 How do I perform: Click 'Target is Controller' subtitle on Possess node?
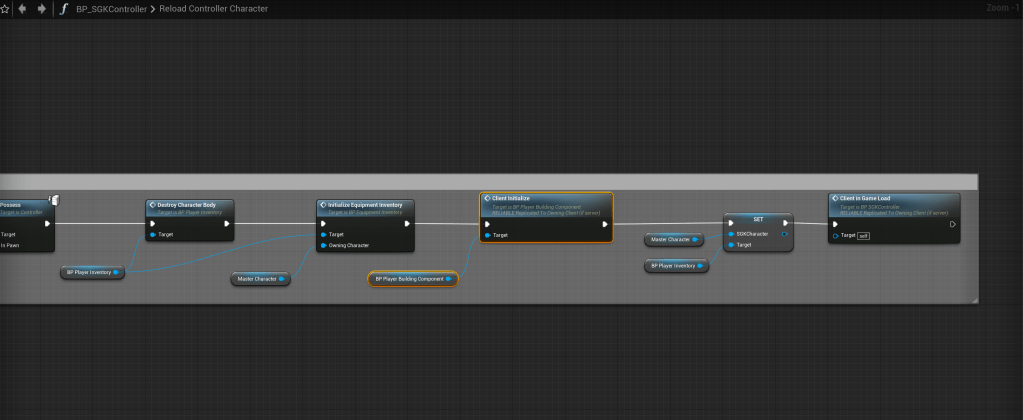[x=22, y=212]
